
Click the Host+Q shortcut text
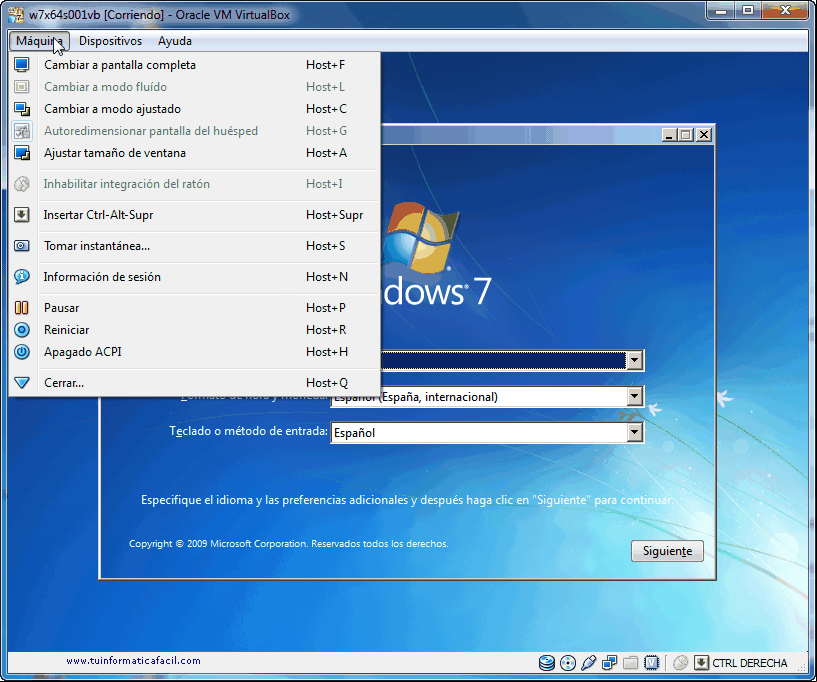(327, 383)
